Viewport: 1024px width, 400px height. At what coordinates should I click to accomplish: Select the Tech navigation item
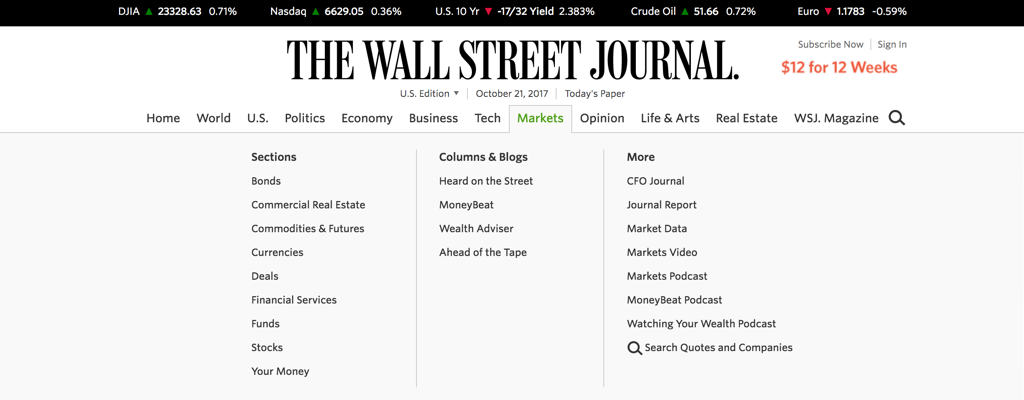[487, 118]
